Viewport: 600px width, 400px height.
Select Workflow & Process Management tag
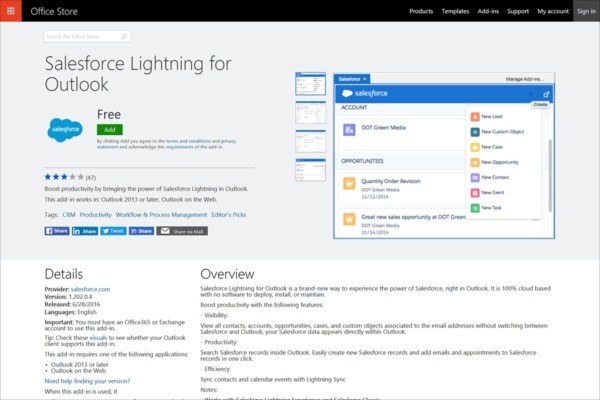[161, 215]
